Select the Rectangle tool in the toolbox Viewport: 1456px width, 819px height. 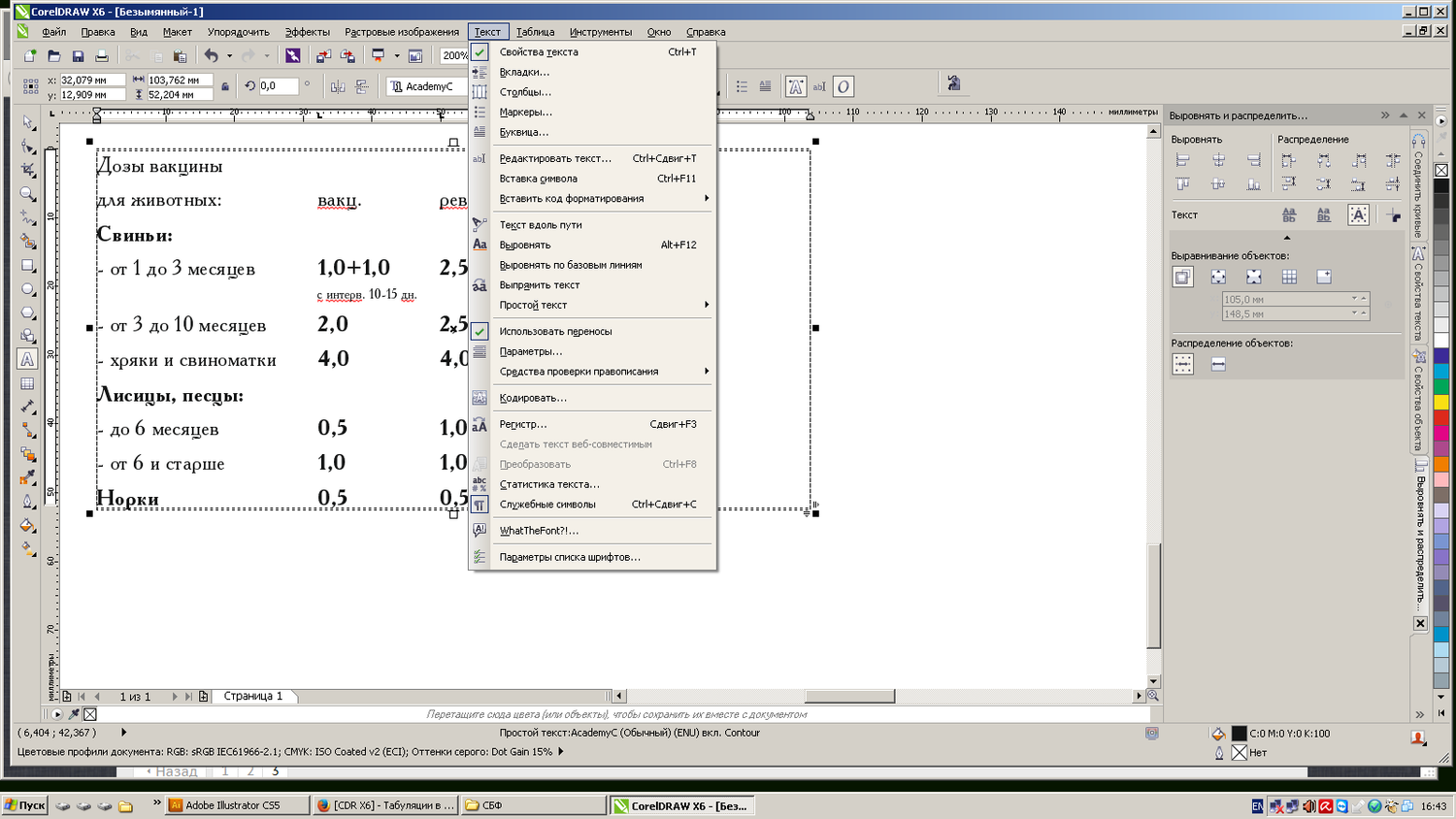pos(27,265)
